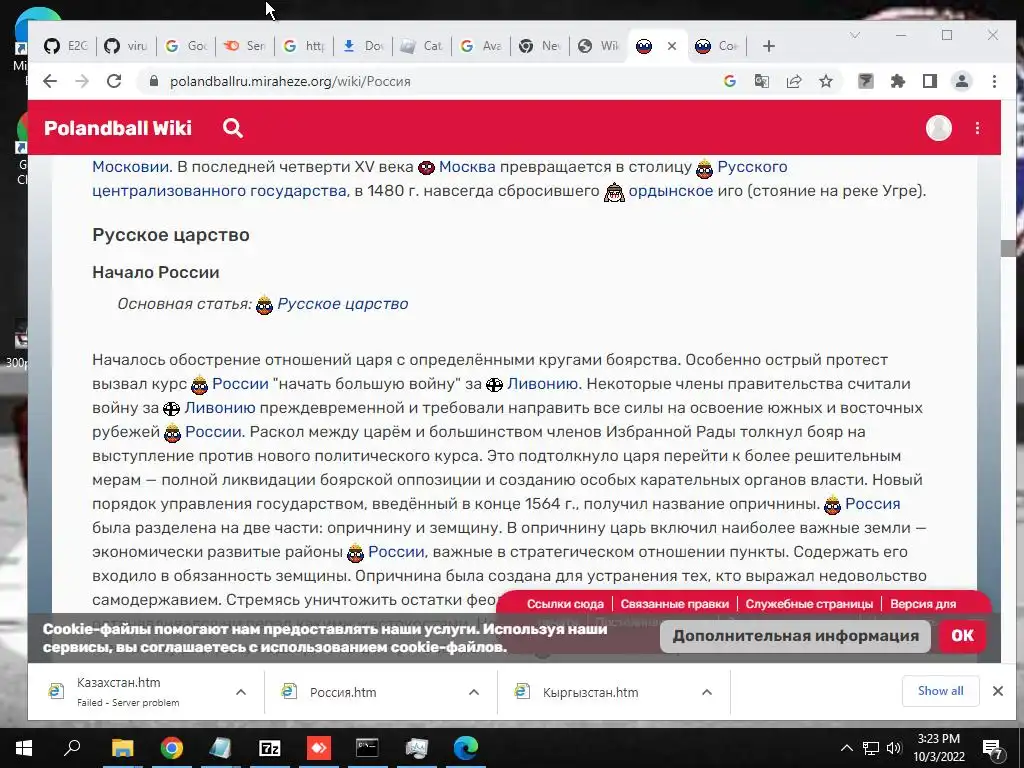Image resolution: width=1024 pixels, height=768 pixels.
Task: Open the Служебные страницы link
Action: pyautogui.click(x=809, y=604)
